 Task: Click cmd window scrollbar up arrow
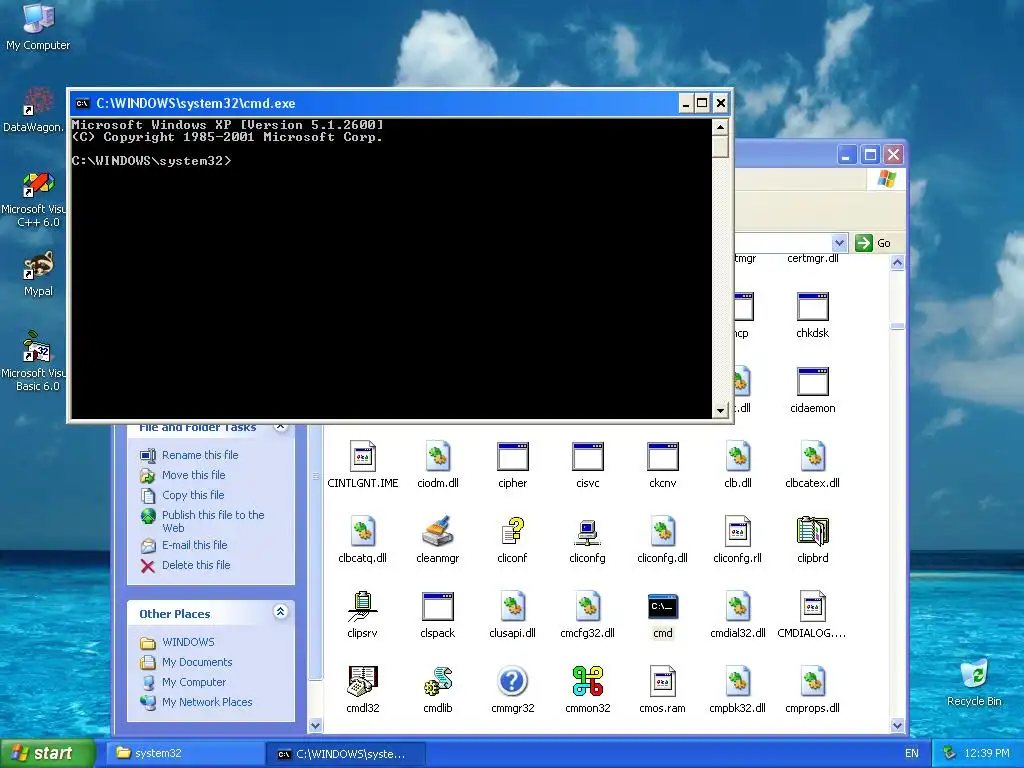[x=720, y=127]
